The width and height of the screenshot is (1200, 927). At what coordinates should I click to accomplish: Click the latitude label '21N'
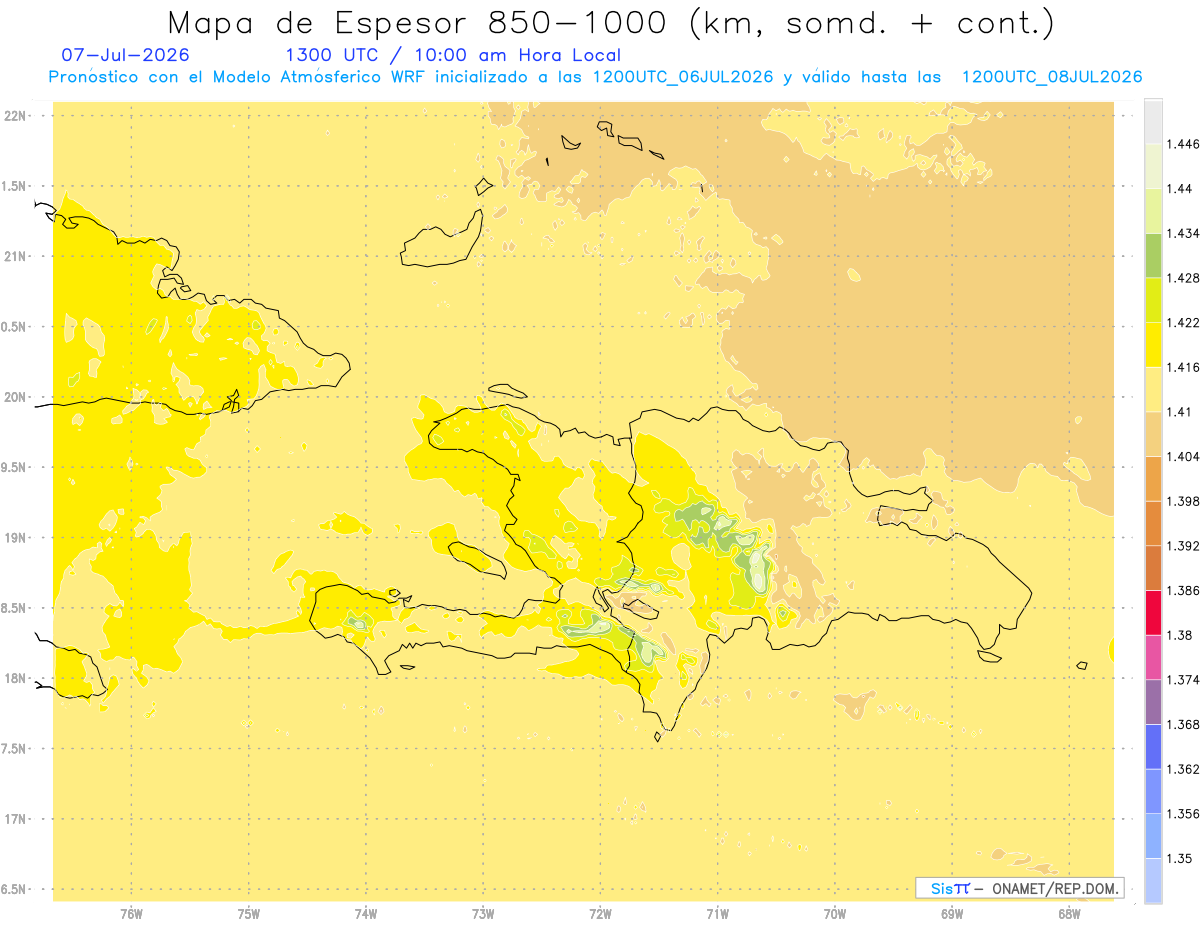pyautogui.click(x=14, y=256)
